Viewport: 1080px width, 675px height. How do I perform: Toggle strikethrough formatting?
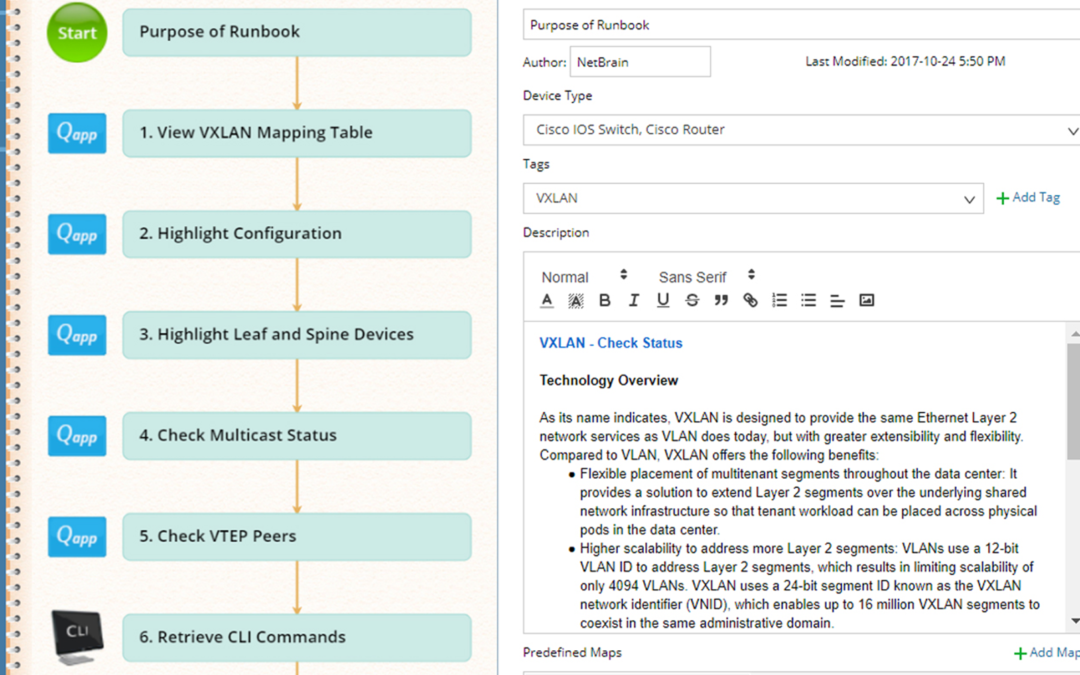[x=692, y=300]
